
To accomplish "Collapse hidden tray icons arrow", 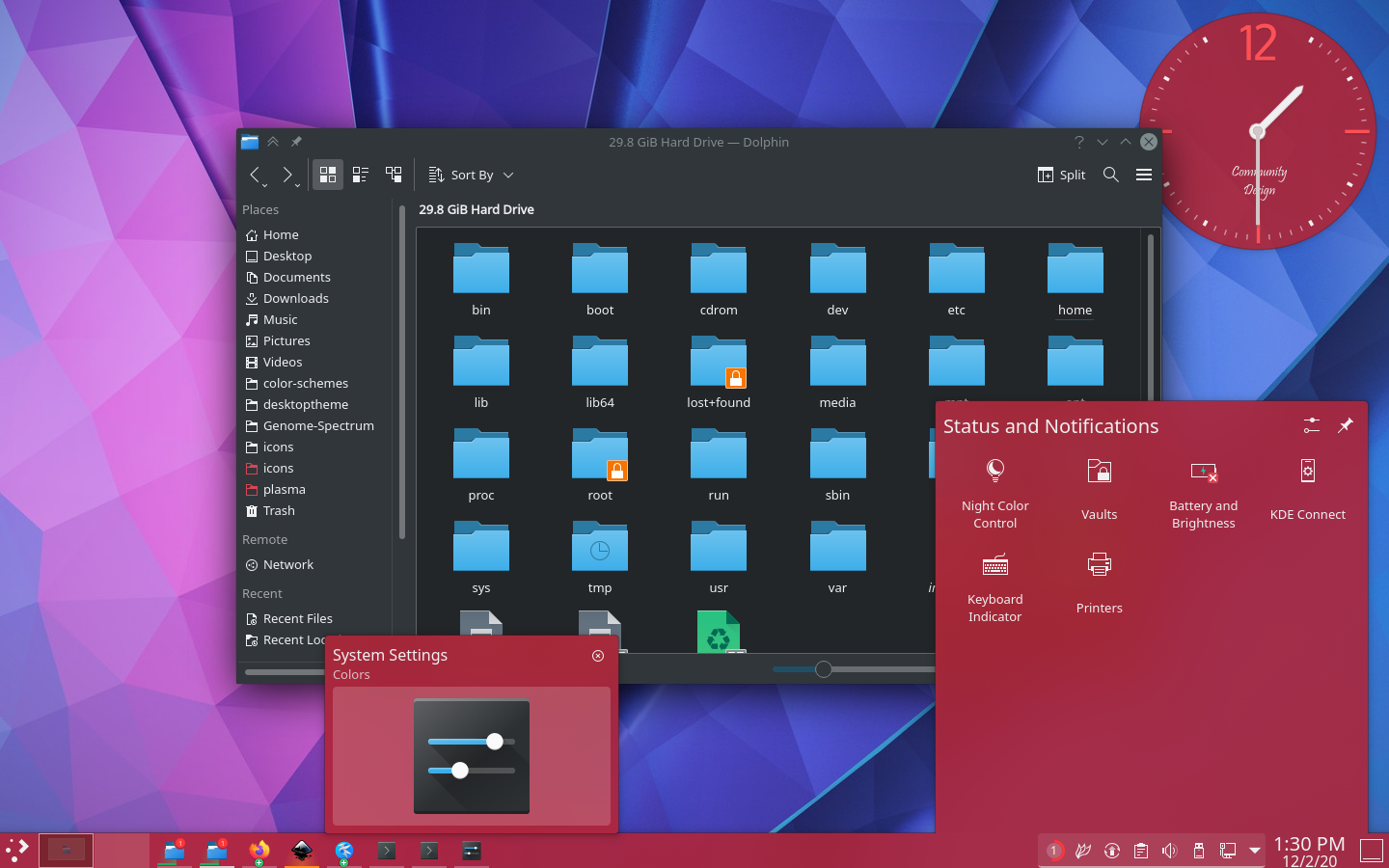I will click(1255, 851).
